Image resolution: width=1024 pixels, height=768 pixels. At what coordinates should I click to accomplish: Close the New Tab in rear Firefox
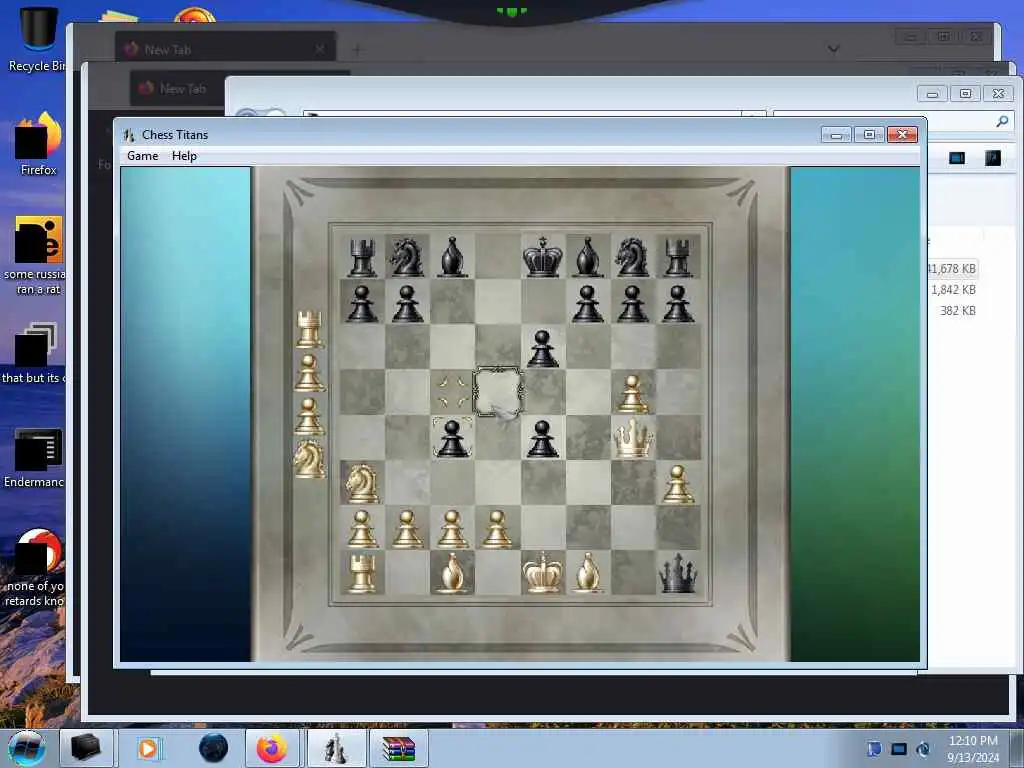320,49
